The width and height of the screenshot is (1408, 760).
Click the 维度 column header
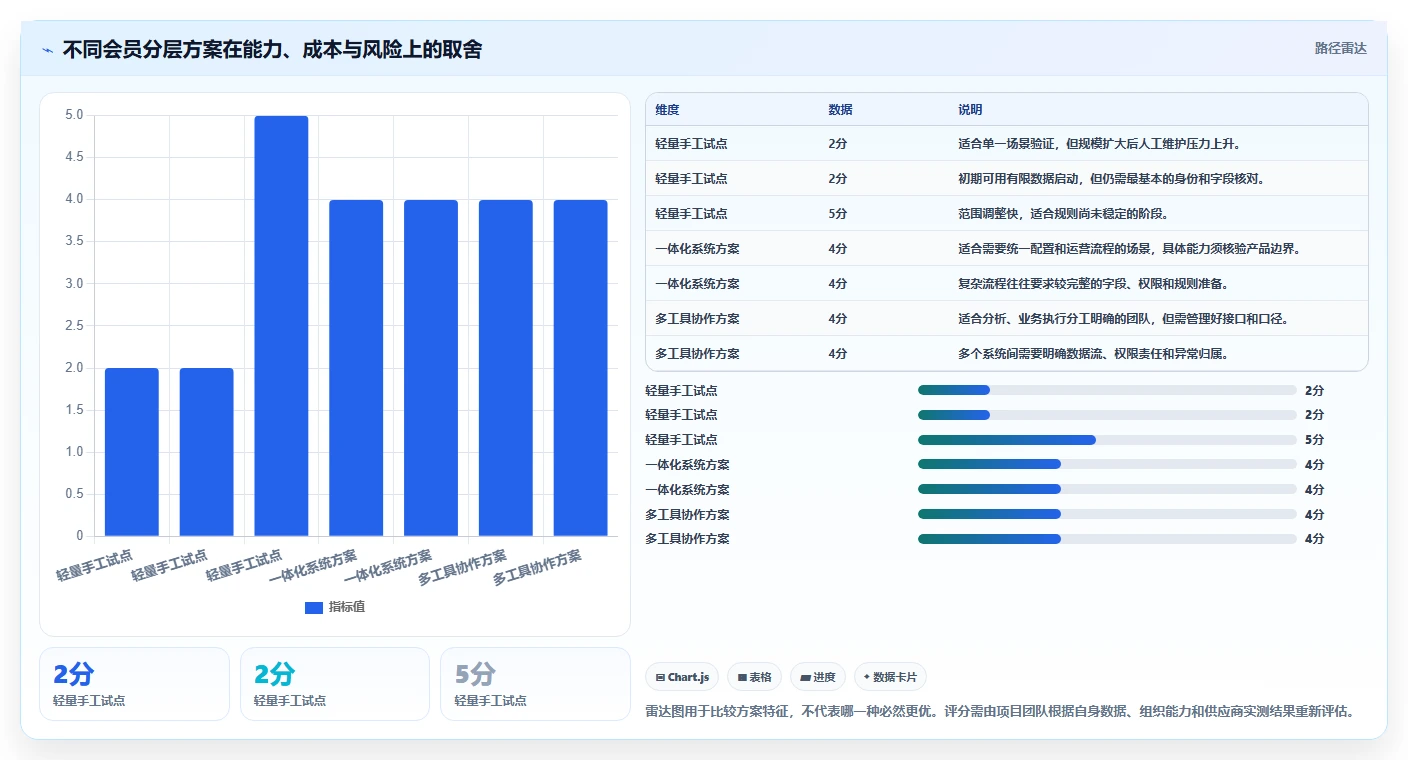tap(667, 110)
